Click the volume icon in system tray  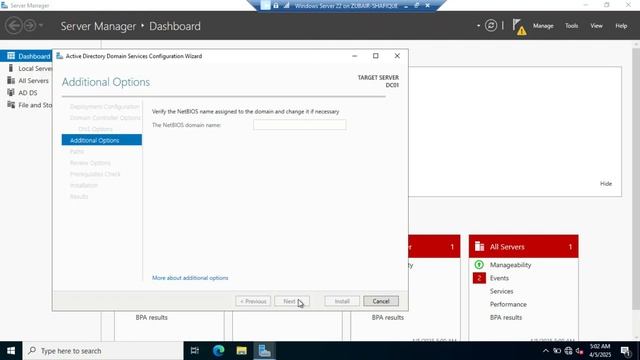click(x=579, y=351)
